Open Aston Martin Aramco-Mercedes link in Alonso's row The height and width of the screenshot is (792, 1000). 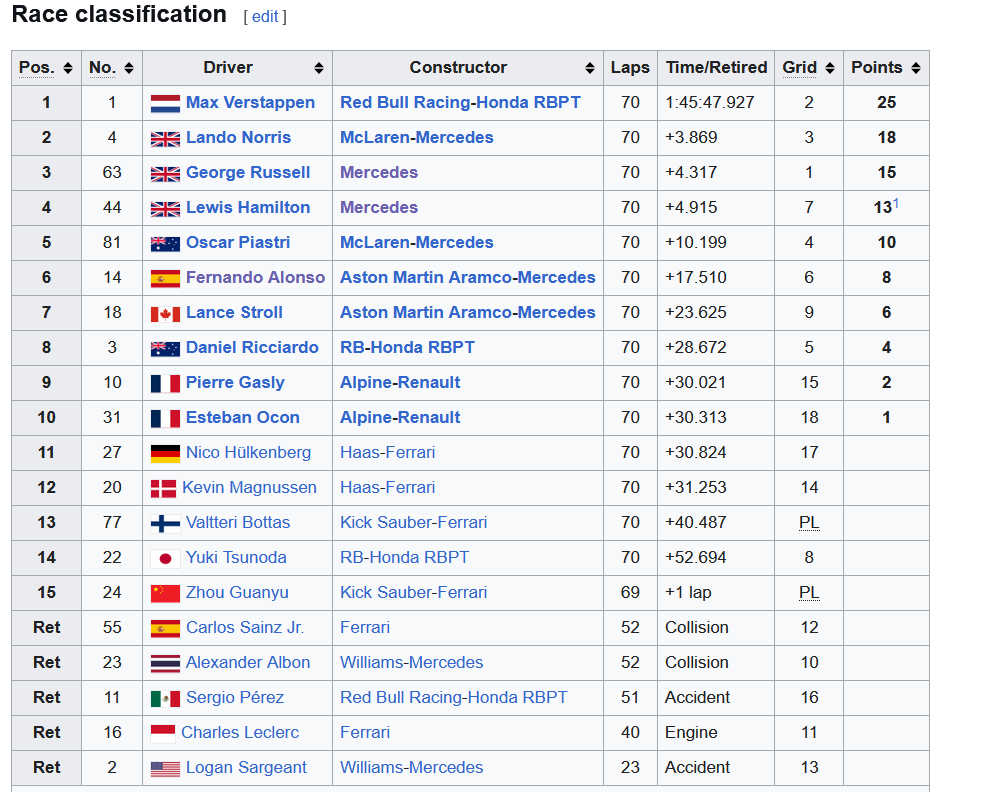pyautogui.click(x=467, y=277)
